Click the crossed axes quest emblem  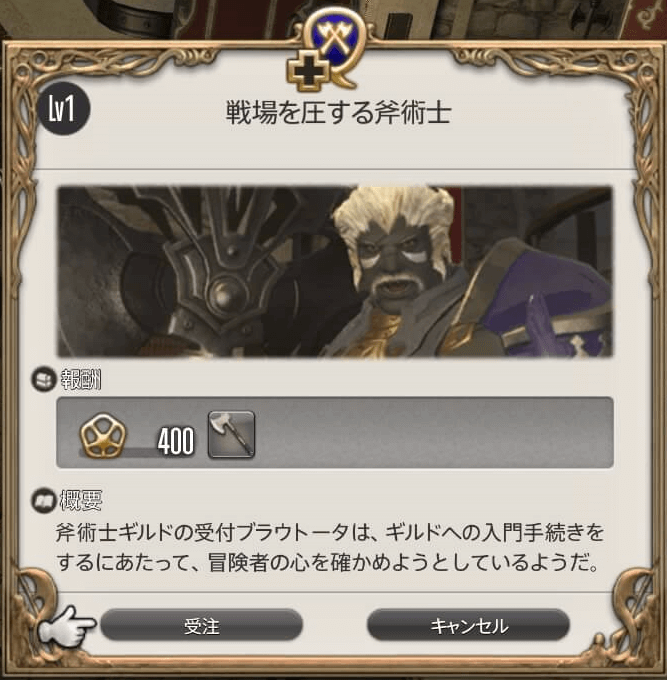pyautogui.click(x=336, y=40)
